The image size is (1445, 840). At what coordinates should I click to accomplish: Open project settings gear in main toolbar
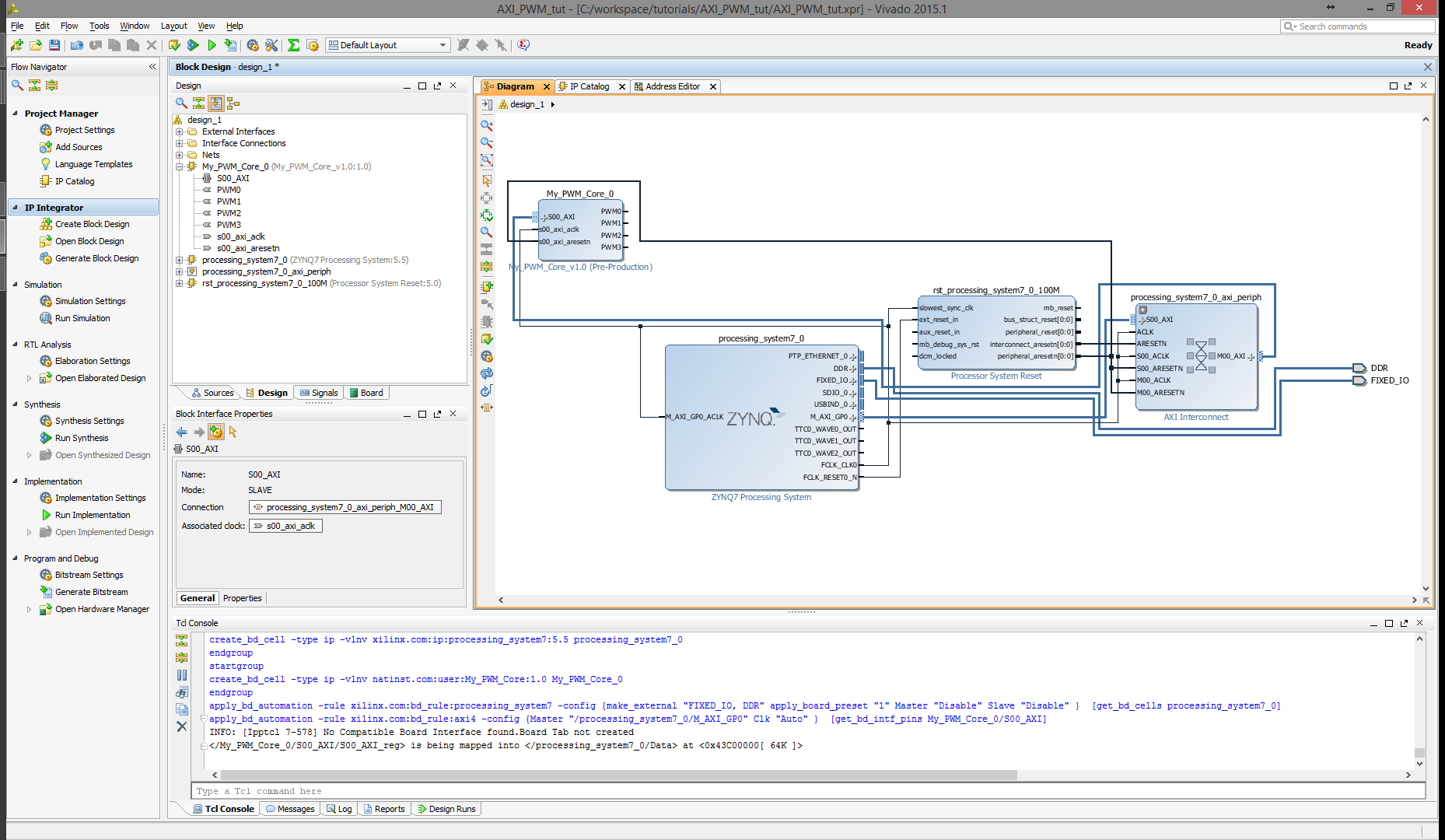tap(253, 45)
